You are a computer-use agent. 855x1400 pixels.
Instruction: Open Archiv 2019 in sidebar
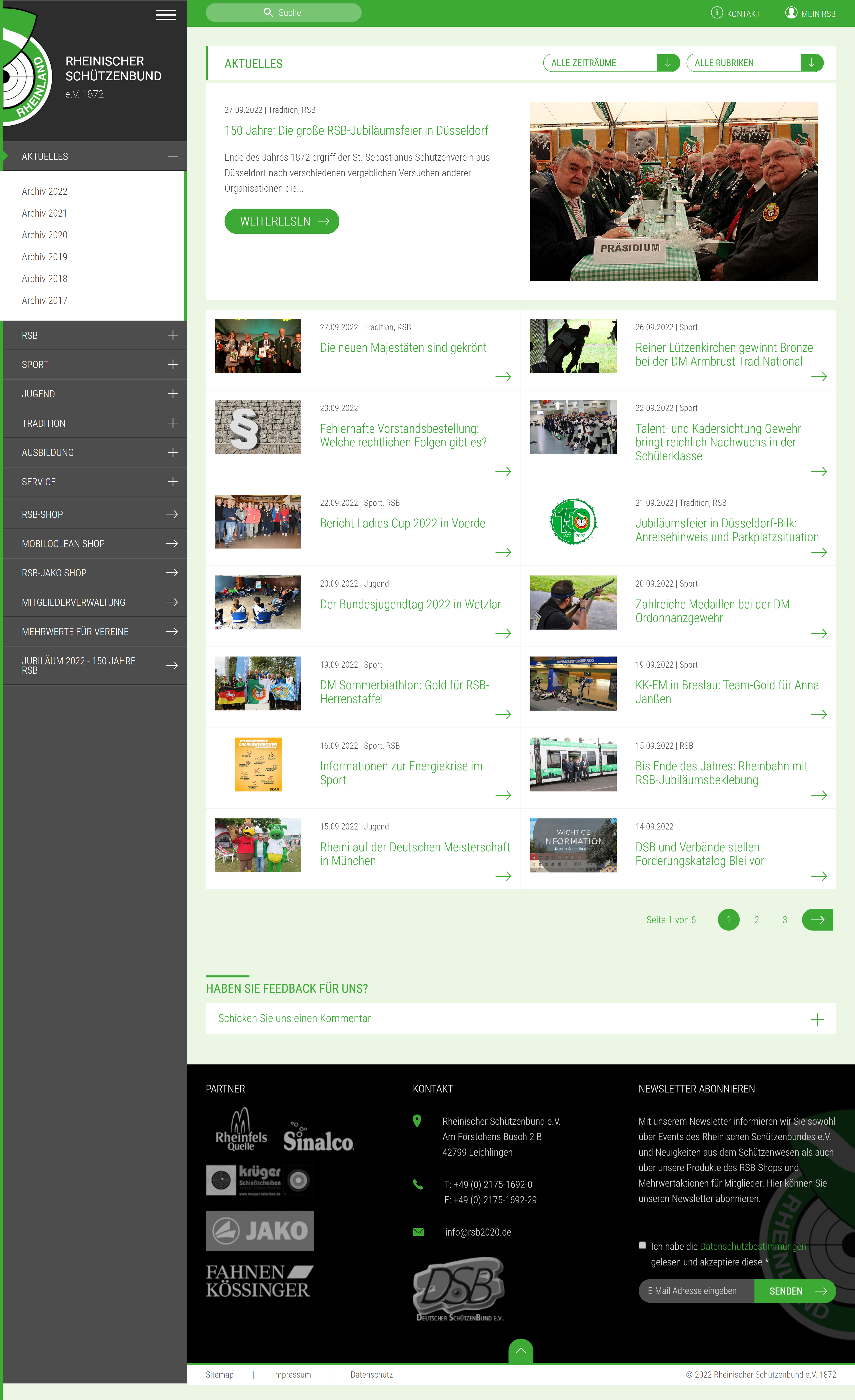pyautogui.click(x=44, y=257)
